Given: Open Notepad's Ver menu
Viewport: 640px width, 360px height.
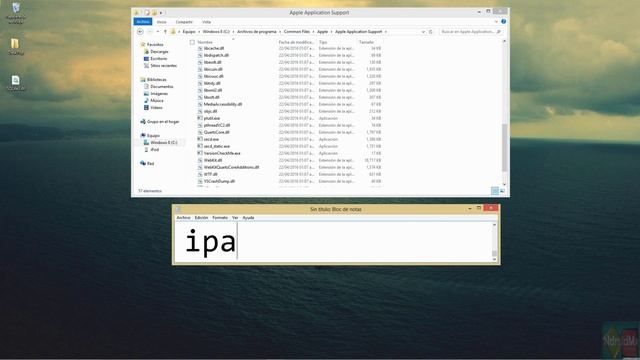Looking at the screenshot, I should click(235, 218).
